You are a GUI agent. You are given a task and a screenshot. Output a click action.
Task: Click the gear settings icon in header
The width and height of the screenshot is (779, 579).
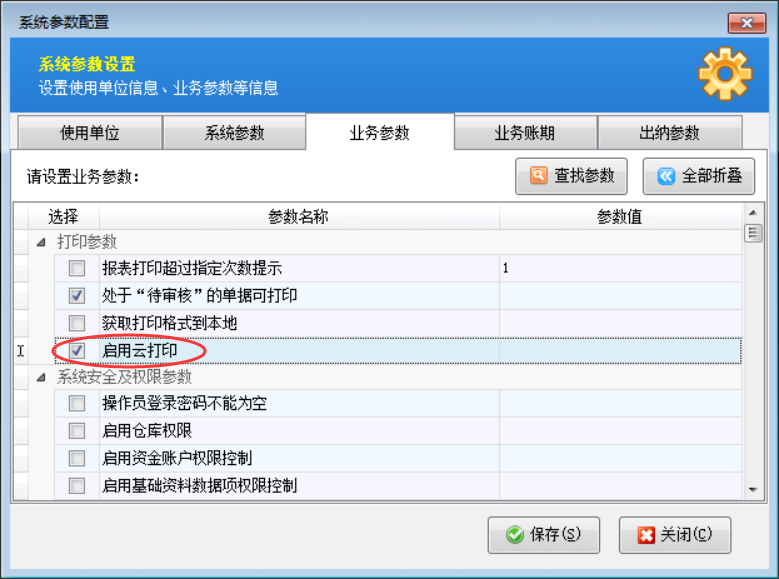723,75
